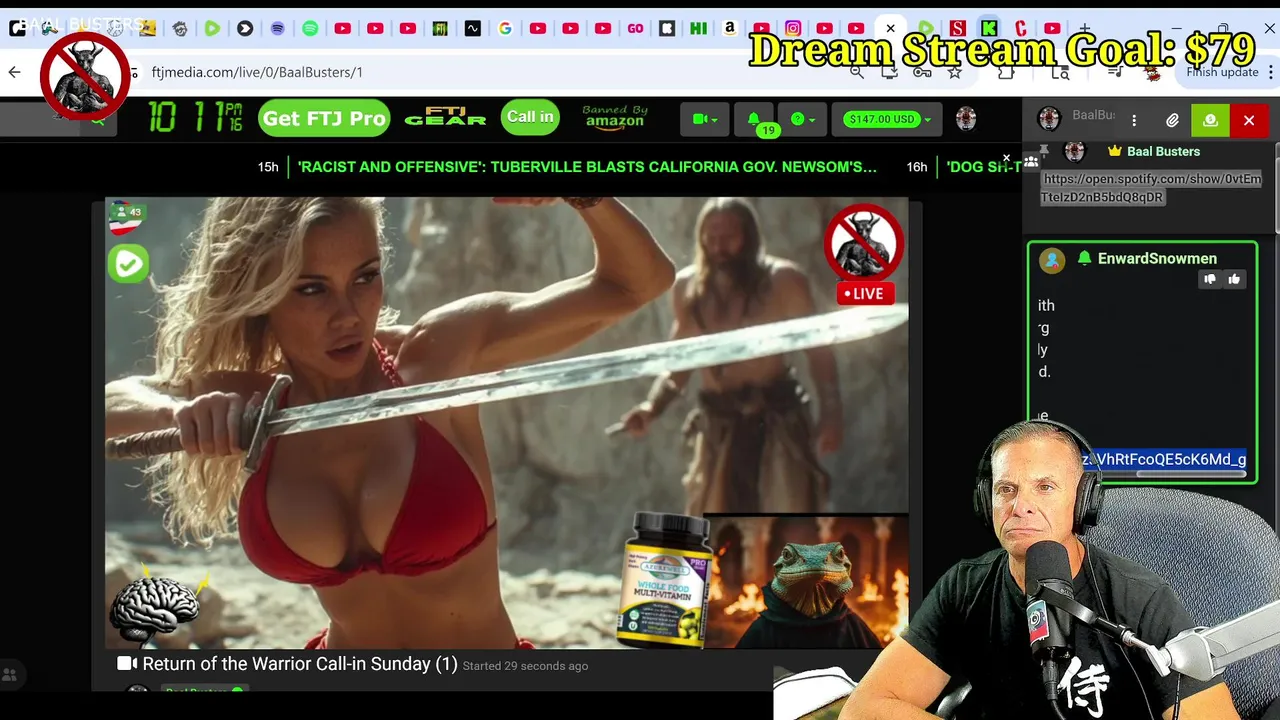The width and height of the screenshot is (1280, 720).
Task: Click the 10:11 PM clock display
Action: click(196, 118)
